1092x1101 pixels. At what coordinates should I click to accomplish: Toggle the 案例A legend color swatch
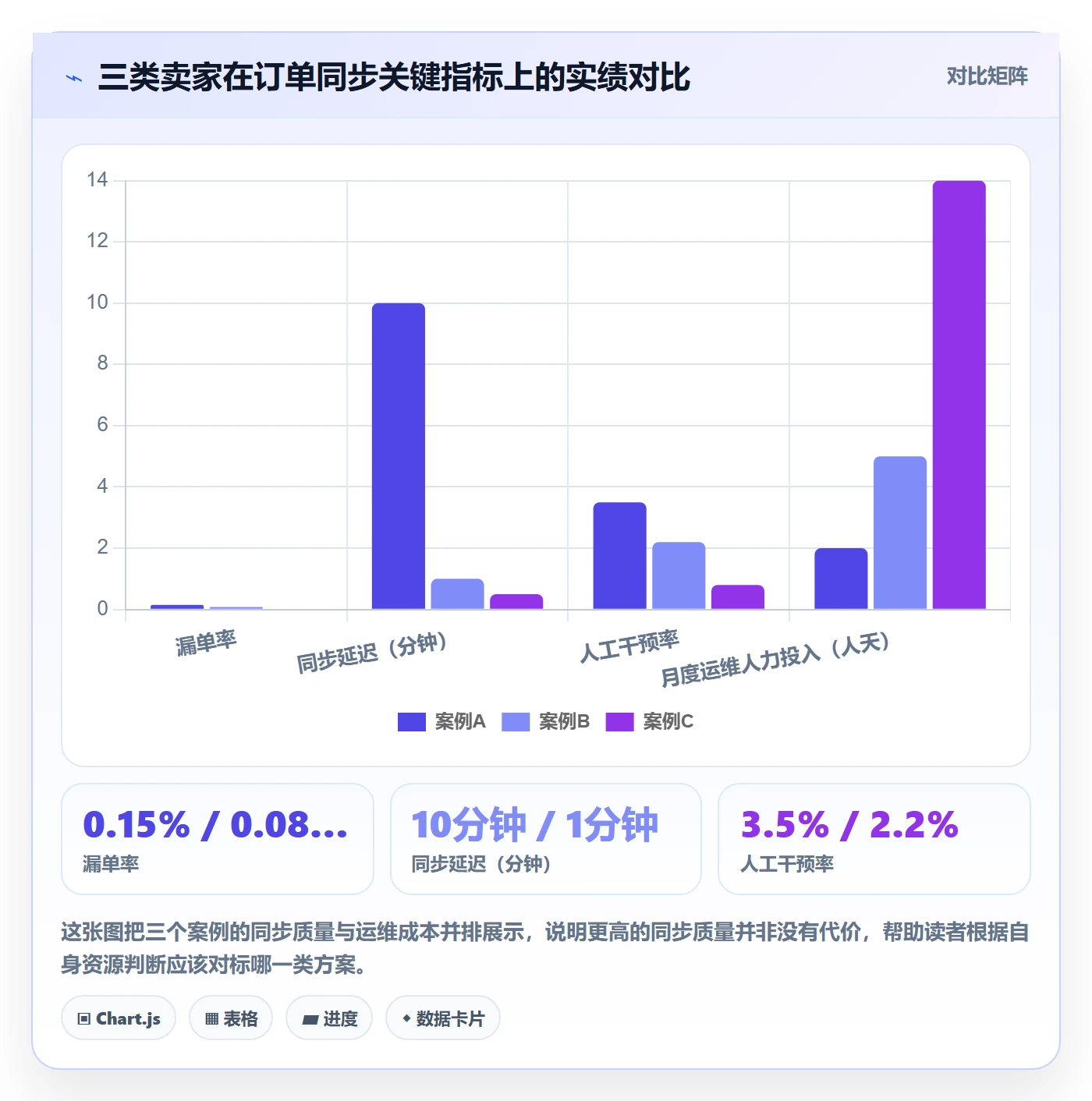click(x=411, y=722)
